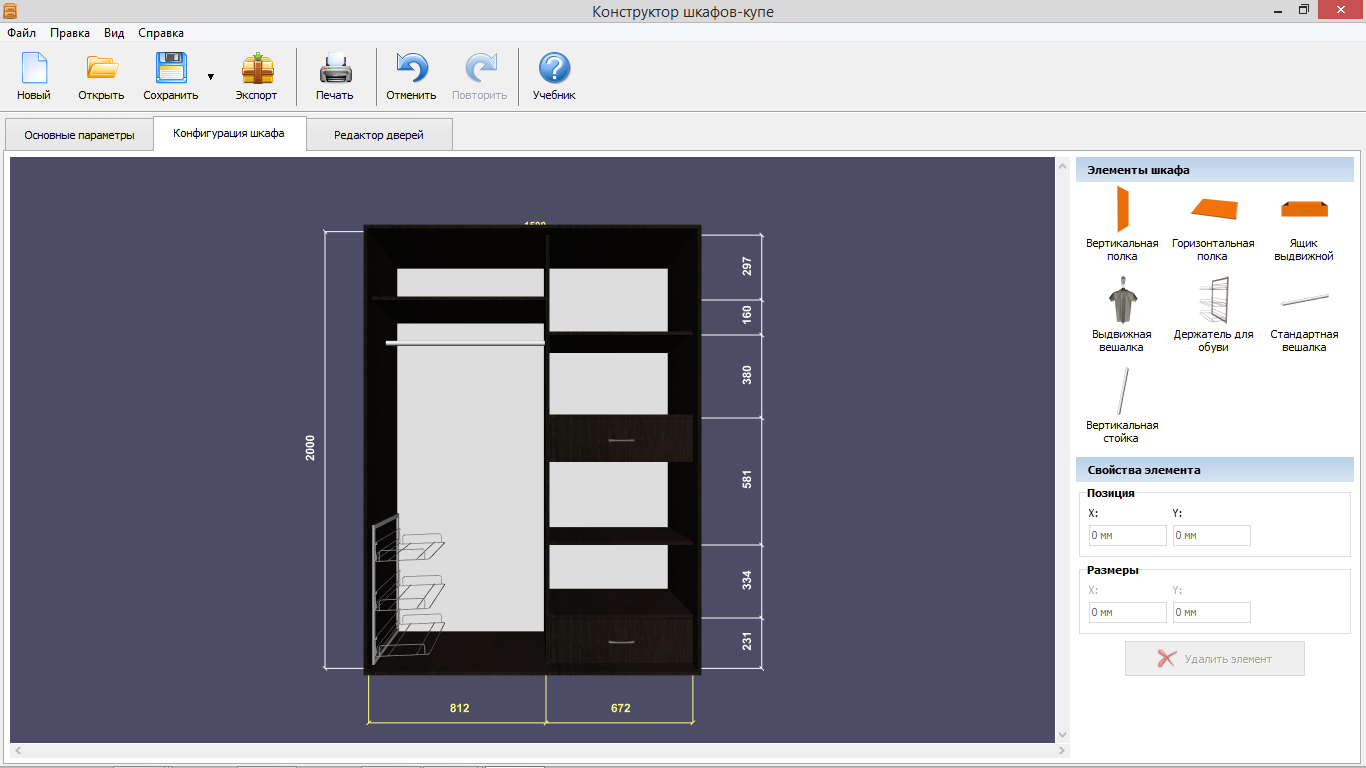This screenshot has width=1366, height=768.
Task: Click the Элементы шкафа panel header
Action: click(x=1214, y=170)
